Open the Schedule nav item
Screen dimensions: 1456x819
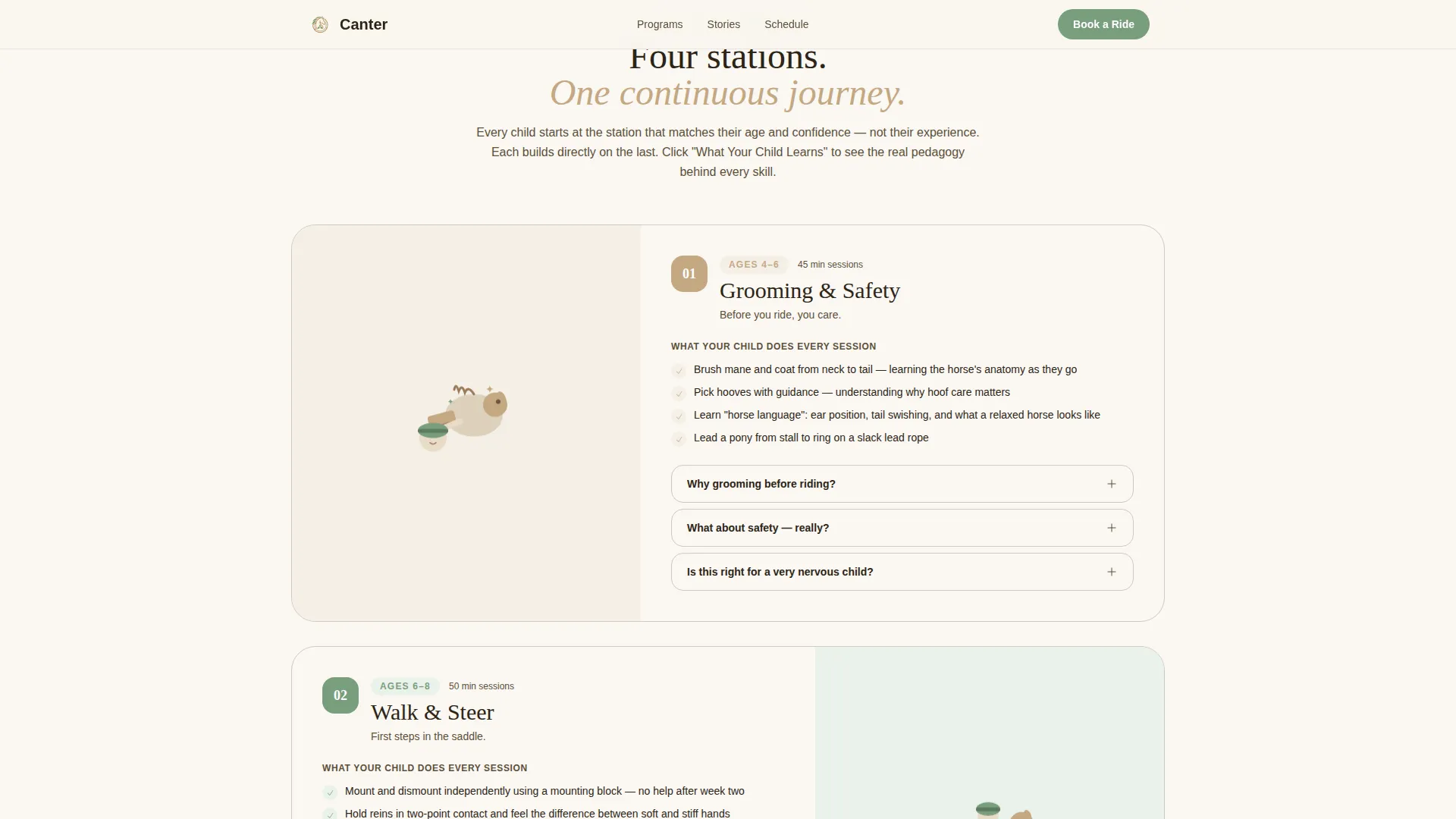pos(786,24)
